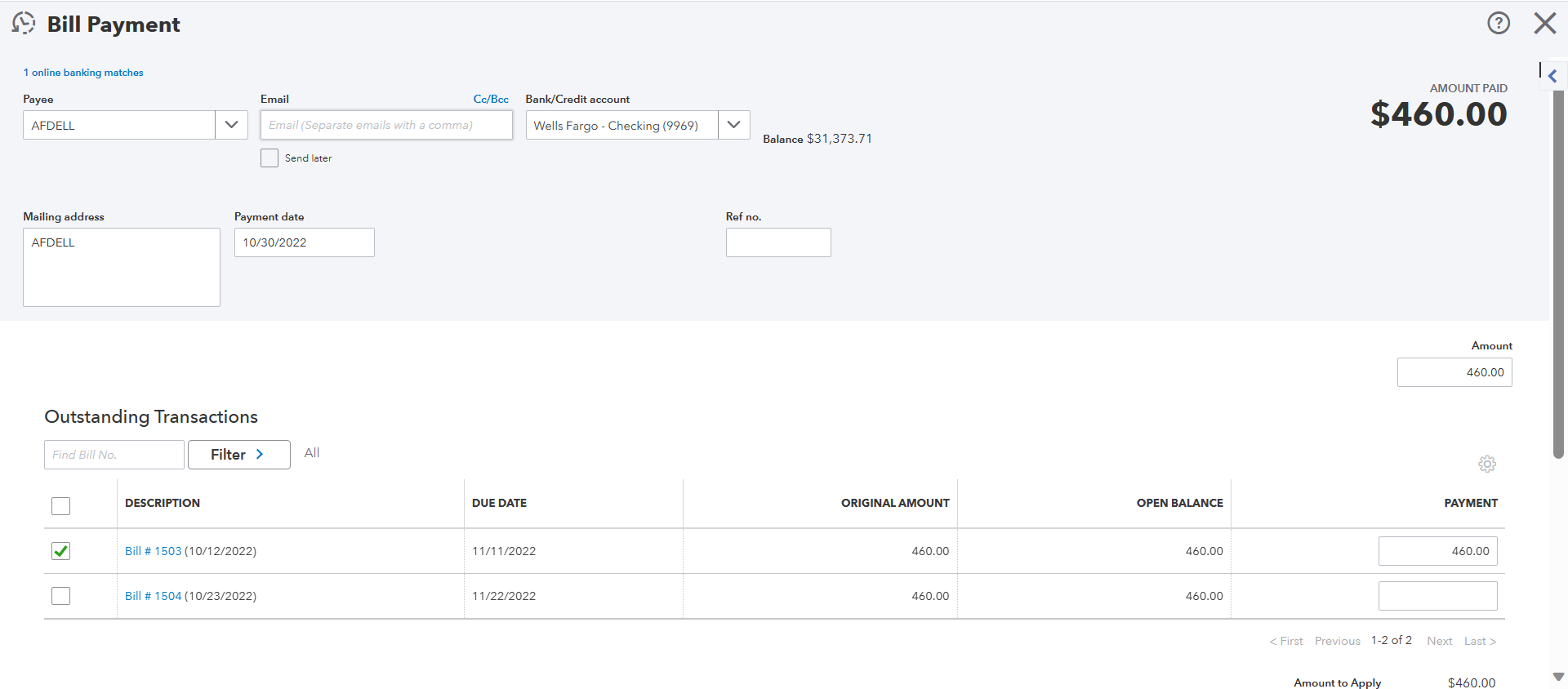
Task: Click the ORIGINAL AMOUNT column header
Action: [x=895, y=503]
